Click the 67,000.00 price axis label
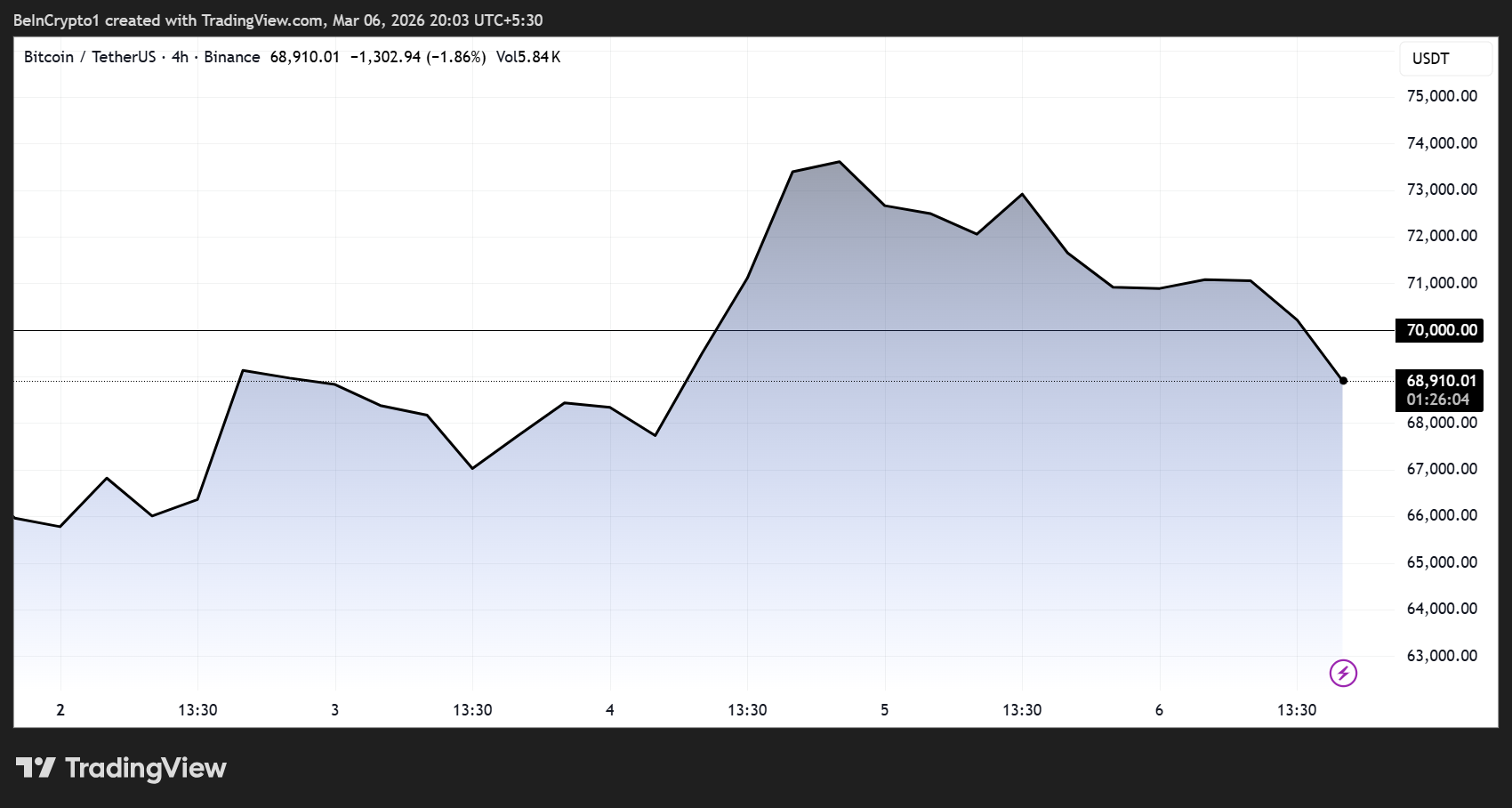 [x=1442, y=469]
